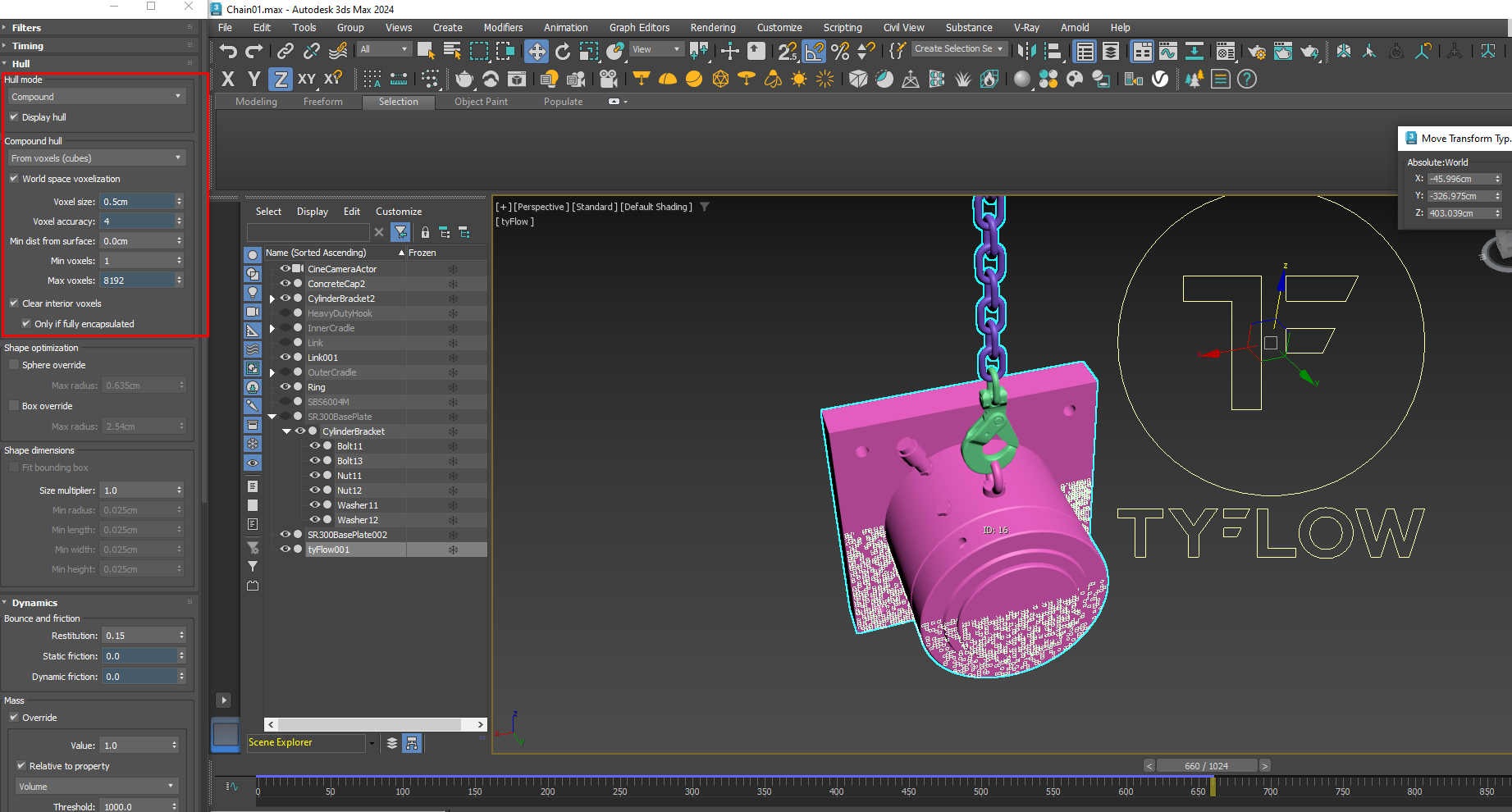Click the Mirror tool icon
This screenshot has width=1512, height=812.
(x=1026, y=52)
